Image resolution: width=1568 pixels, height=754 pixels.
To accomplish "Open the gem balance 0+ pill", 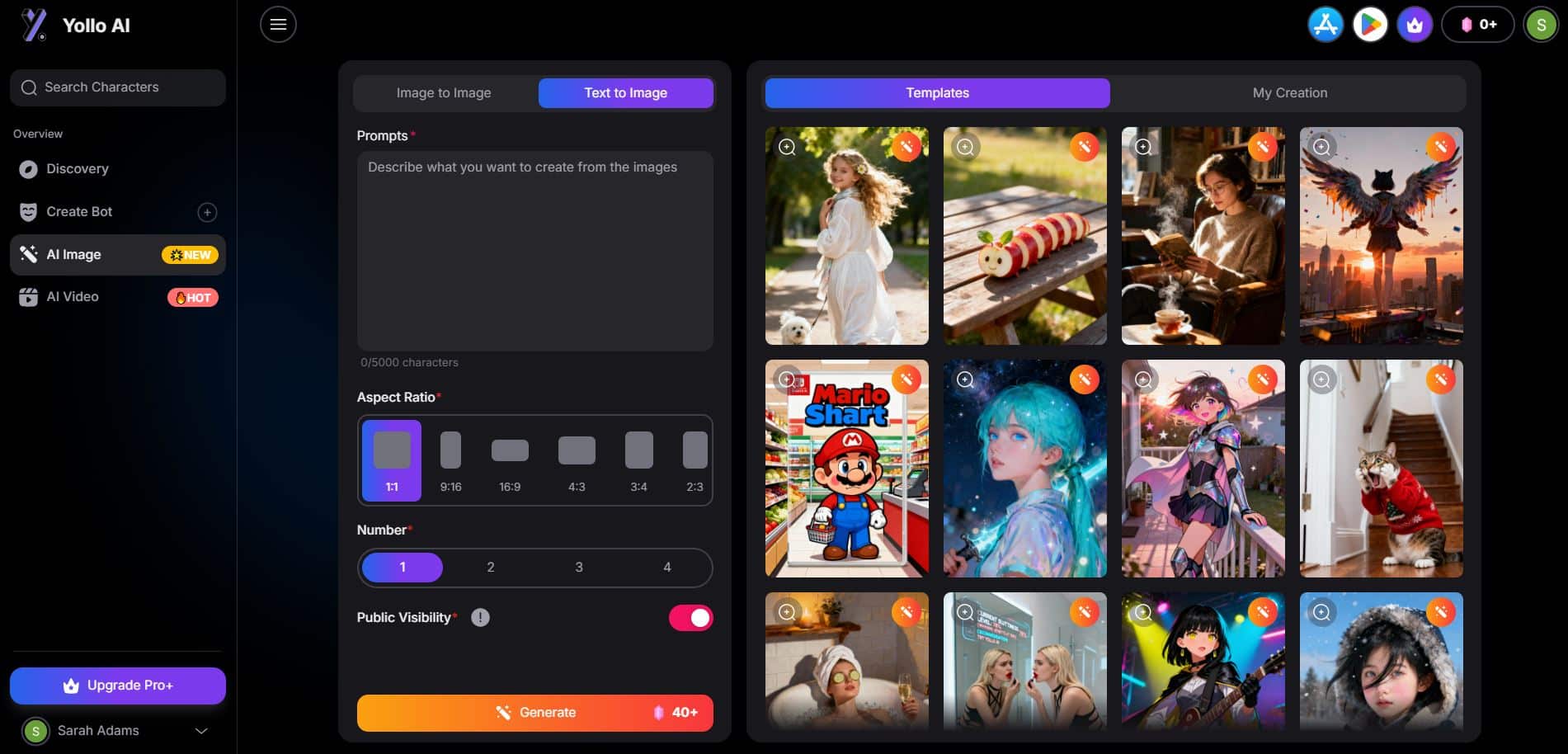I will 1478,25.
